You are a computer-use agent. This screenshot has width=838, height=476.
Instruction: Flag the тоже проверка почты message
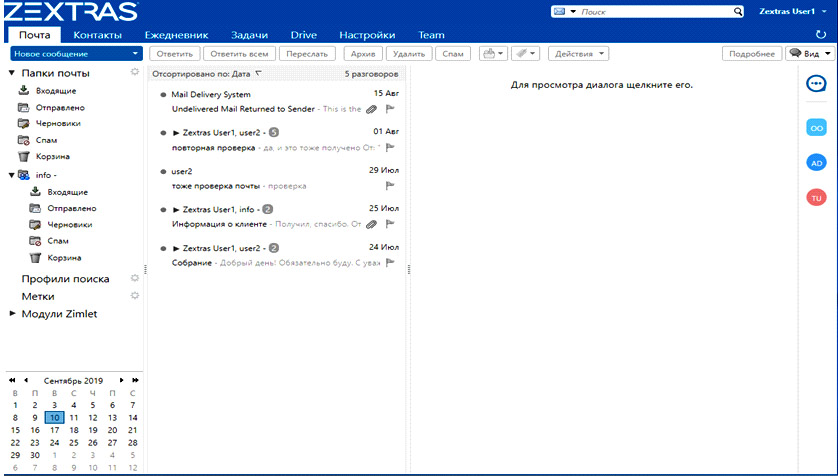coord(390,186)
